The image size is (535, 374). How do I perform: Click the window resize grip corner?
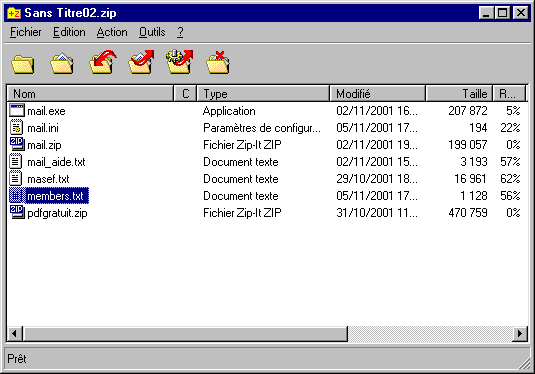click(x=524, y=363)
